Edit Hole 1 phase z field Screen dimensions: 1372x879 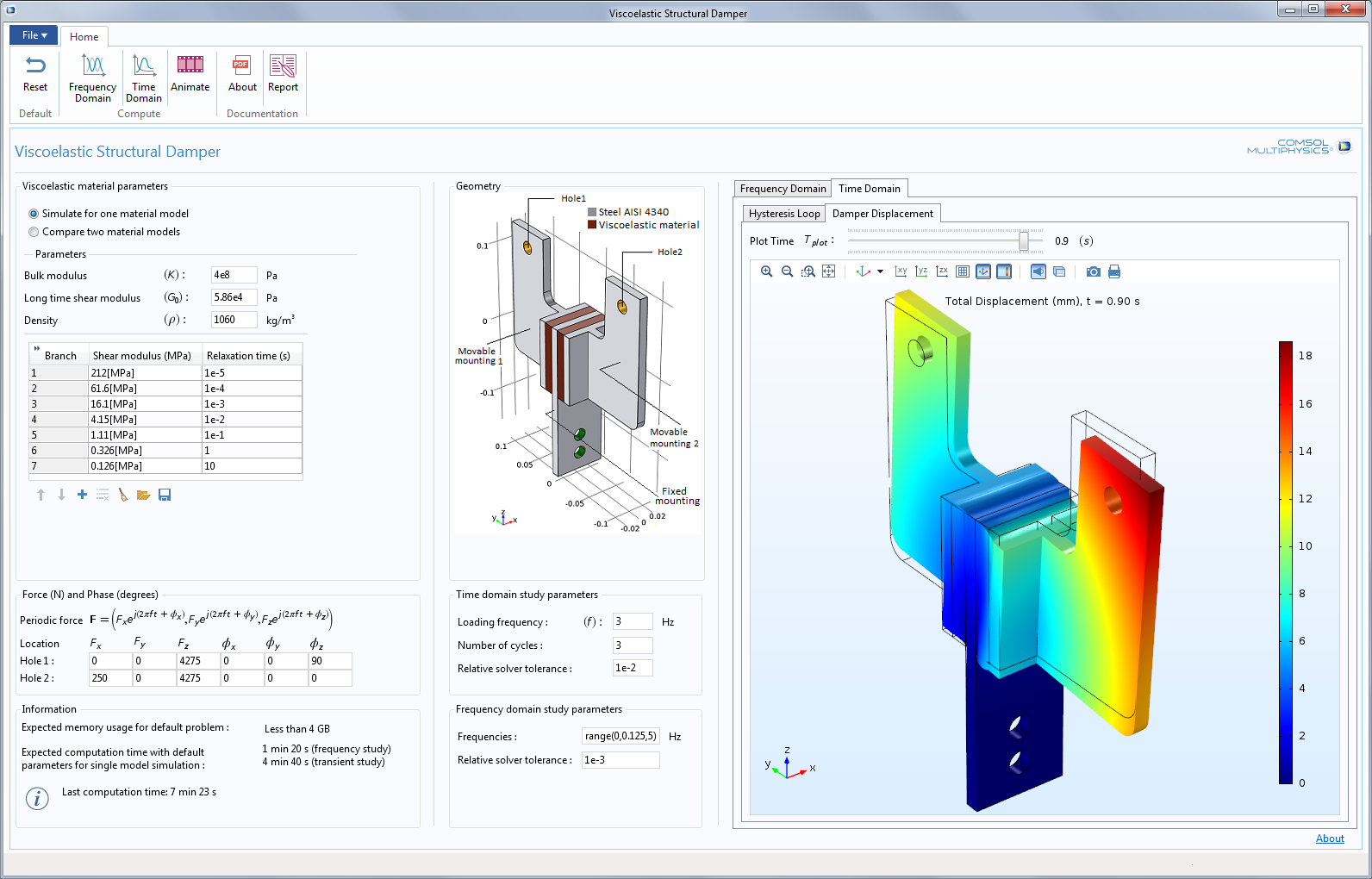(330, 661)
